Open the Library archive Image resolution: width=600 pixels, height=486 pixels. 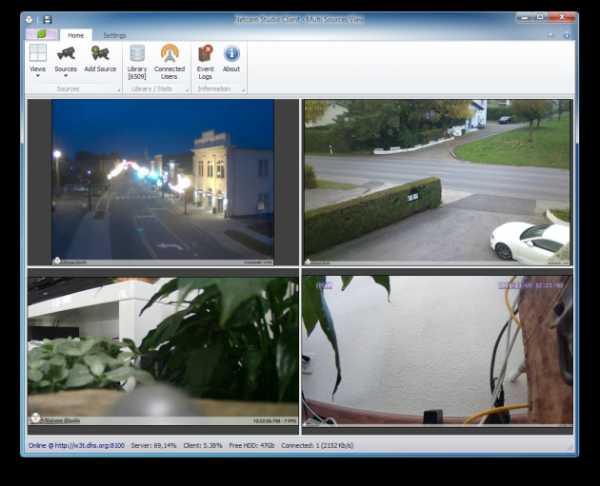tap(137, 54)
